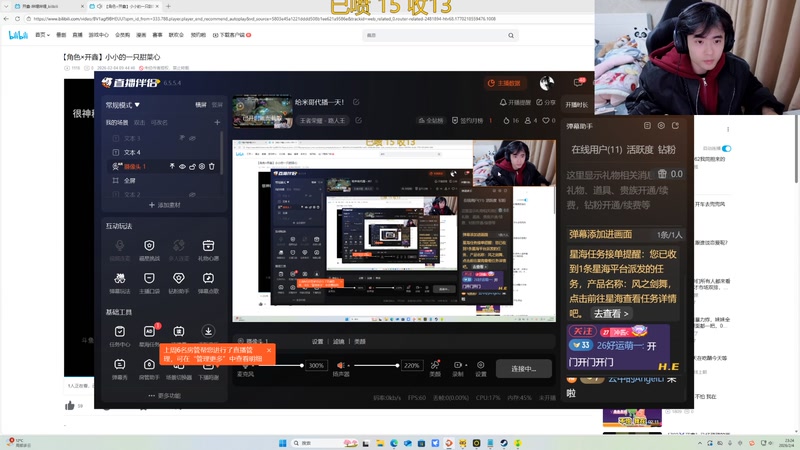Toggle visibility eye of 摄像头 1 source

pyautogui.click(x=182, y=166)
